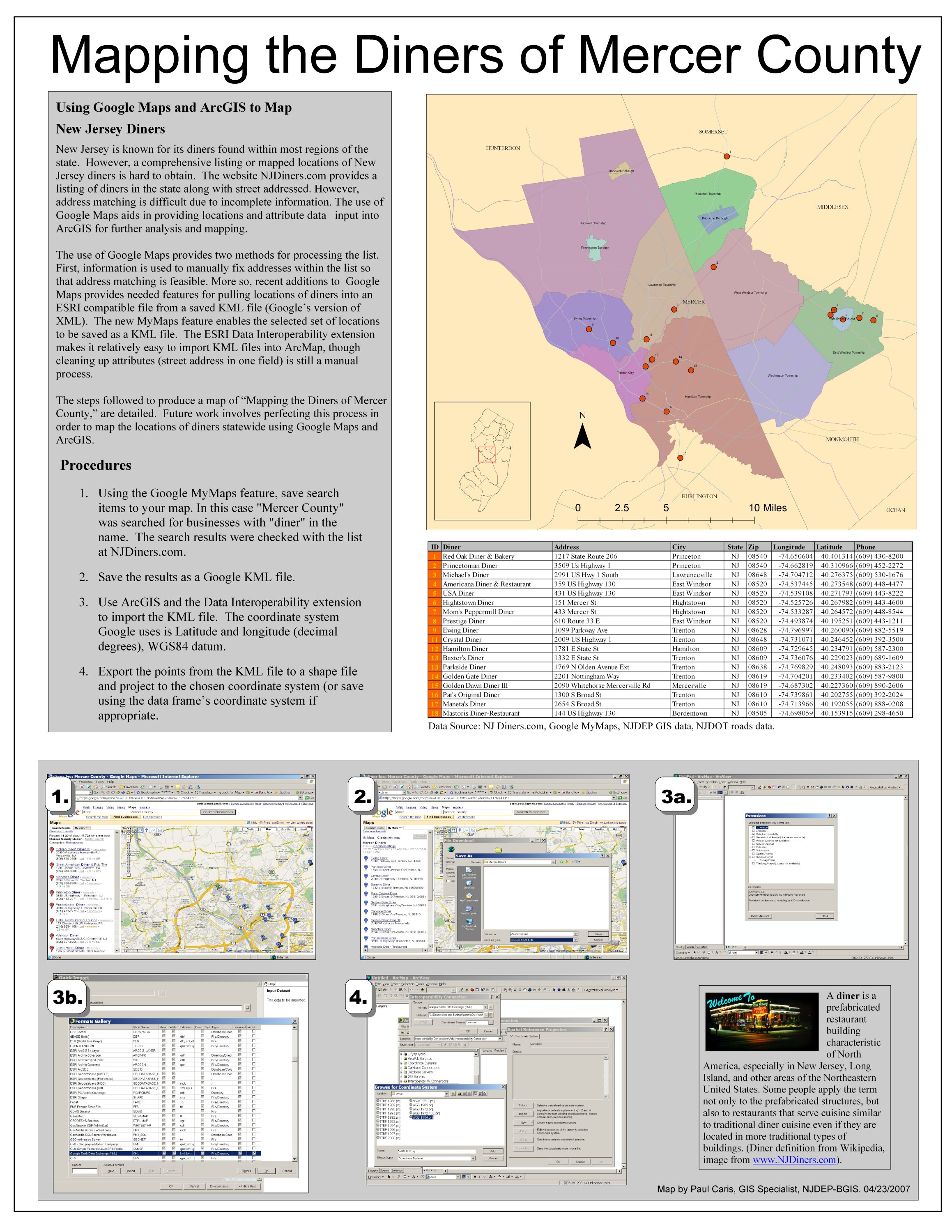Image resolution: width=952 pixels, height=1232 pixels.
Task: Click Find binoculars icon behind Extensions dialog
Action: 852,788
